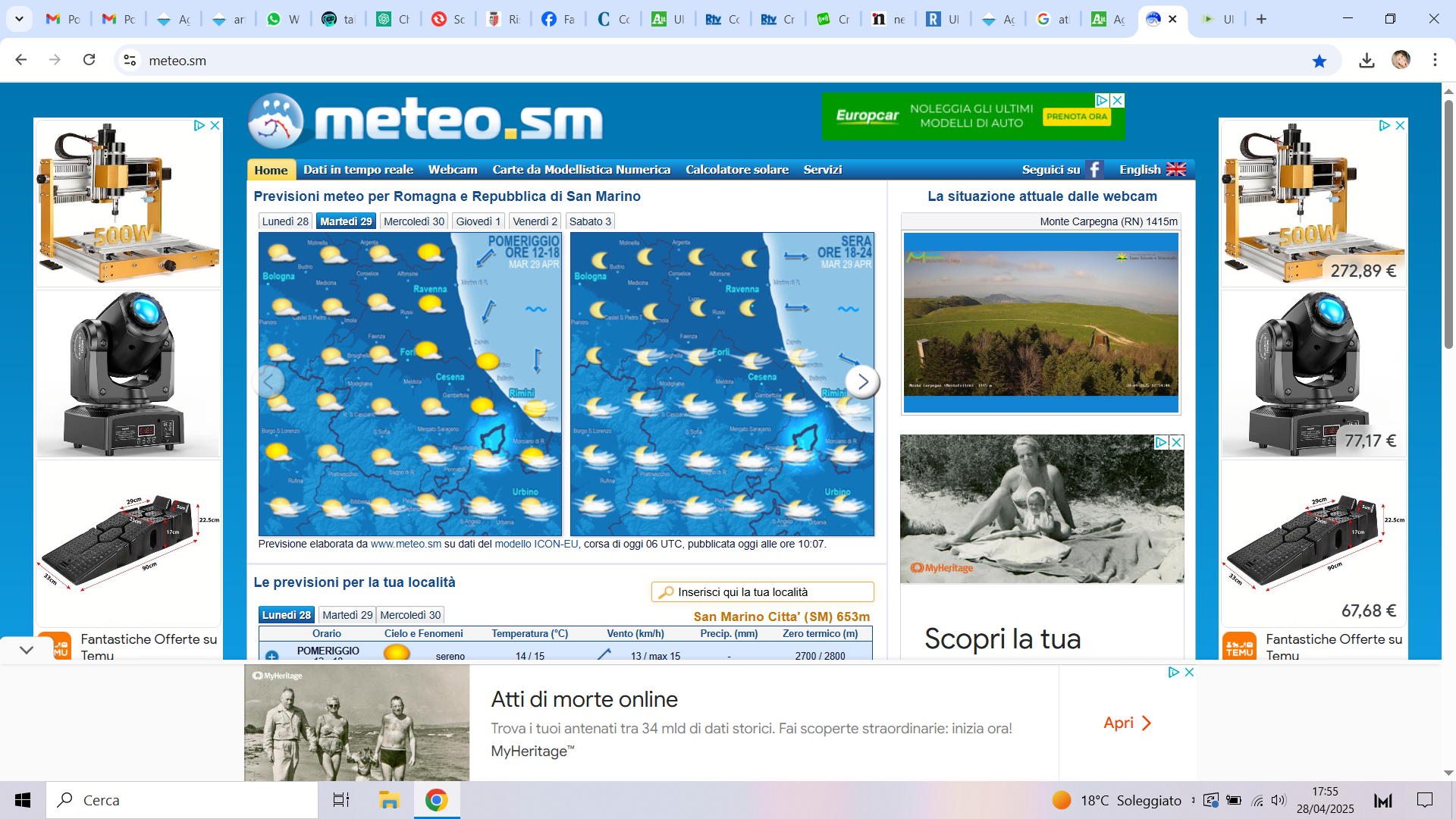
Task: Click the previous map arrow on the carousel
Action: pos(269,381)
